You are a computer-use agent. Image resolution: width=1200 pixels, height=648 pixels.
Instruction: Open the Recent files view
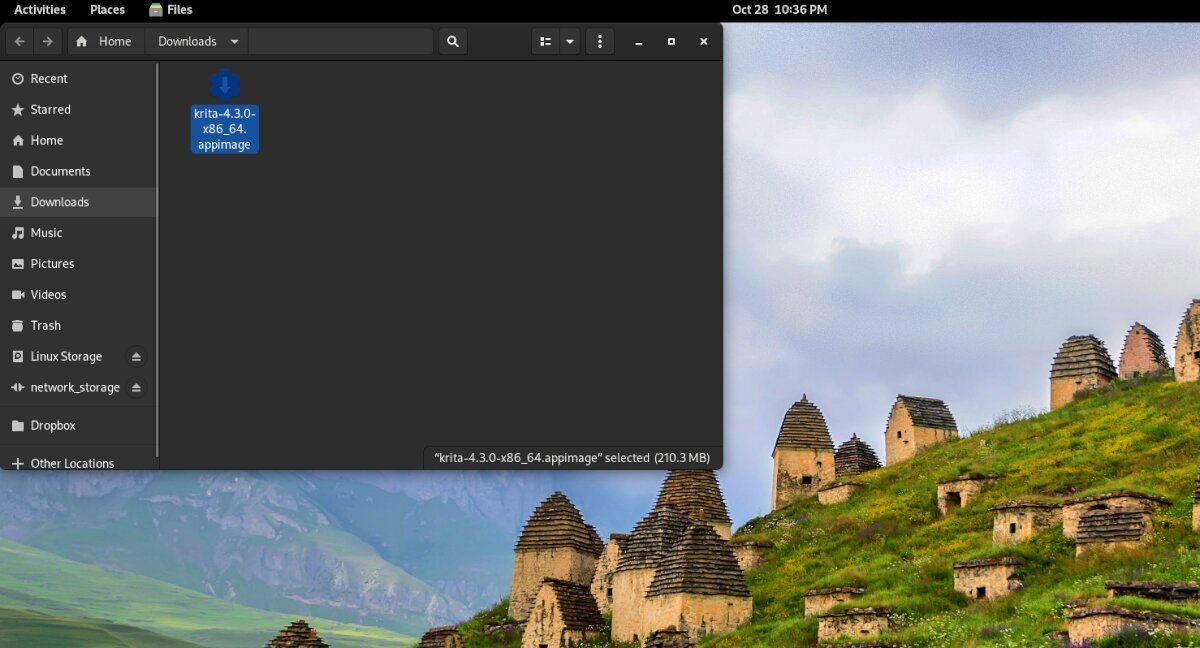click(50, 78)
